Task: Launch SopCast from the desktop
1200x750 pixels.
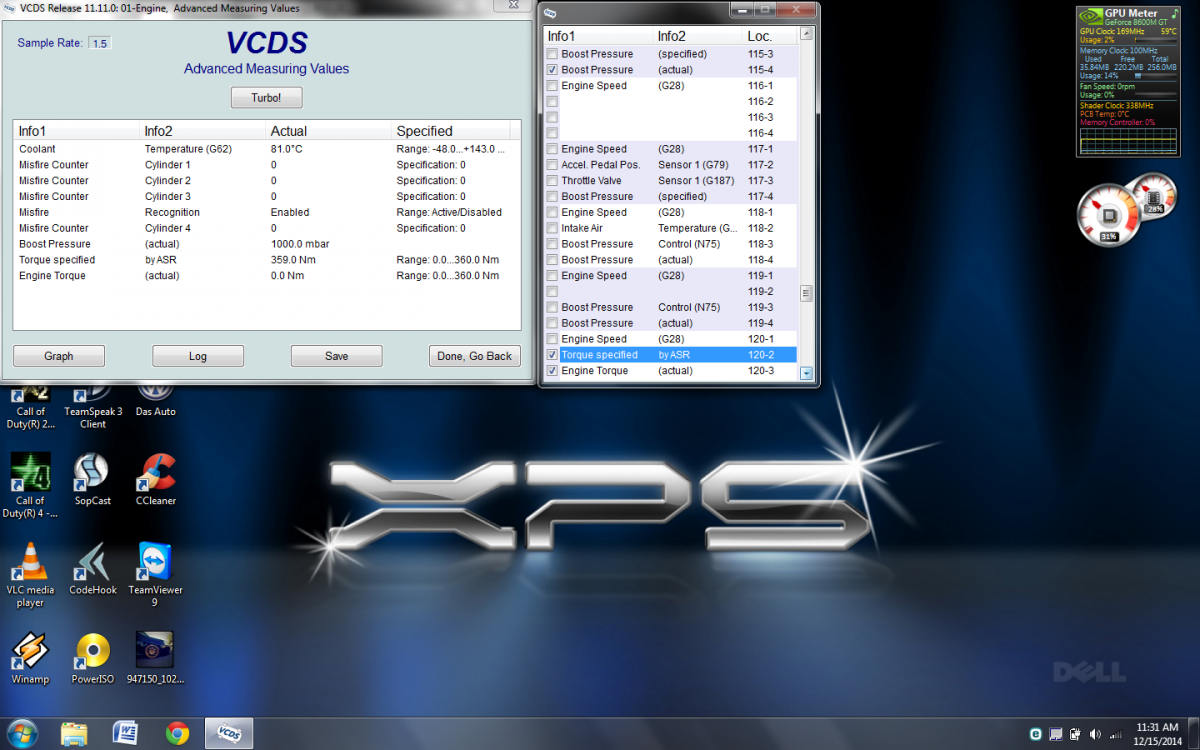Action: tap(92, 480)
